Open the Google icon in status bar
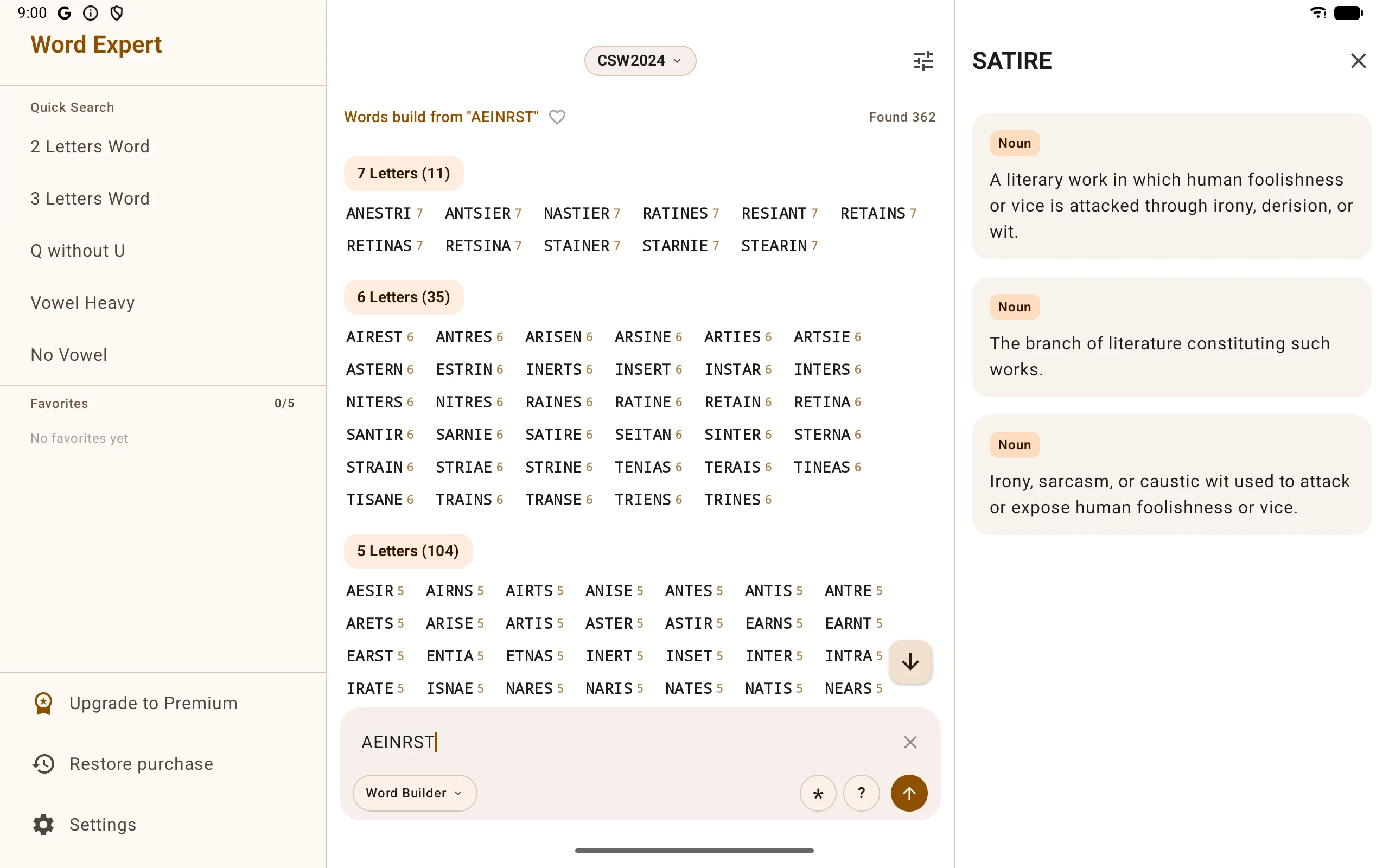This screenshot has height=868, width=1389. (64, 12)
